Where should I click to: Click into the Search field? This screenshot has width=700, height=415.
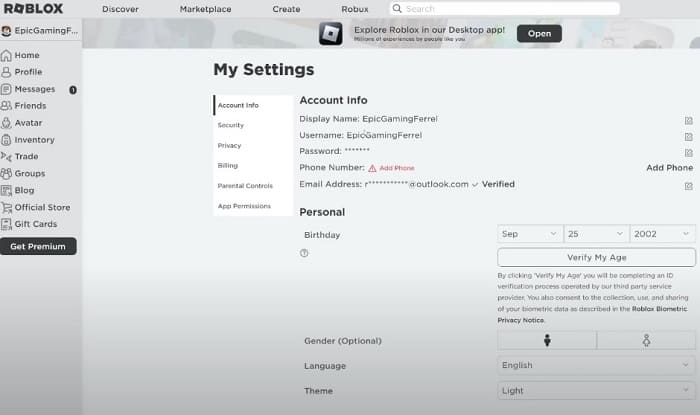(x=504, y=8)
